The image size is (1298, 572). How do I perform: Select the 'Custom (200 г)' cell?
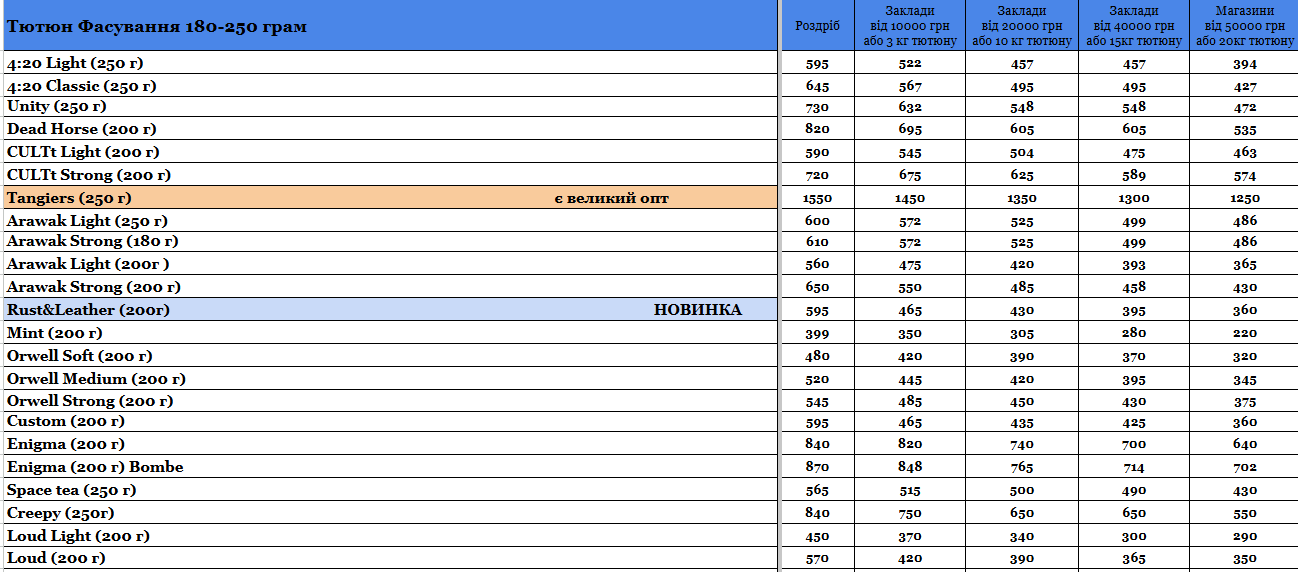point(389,421)
